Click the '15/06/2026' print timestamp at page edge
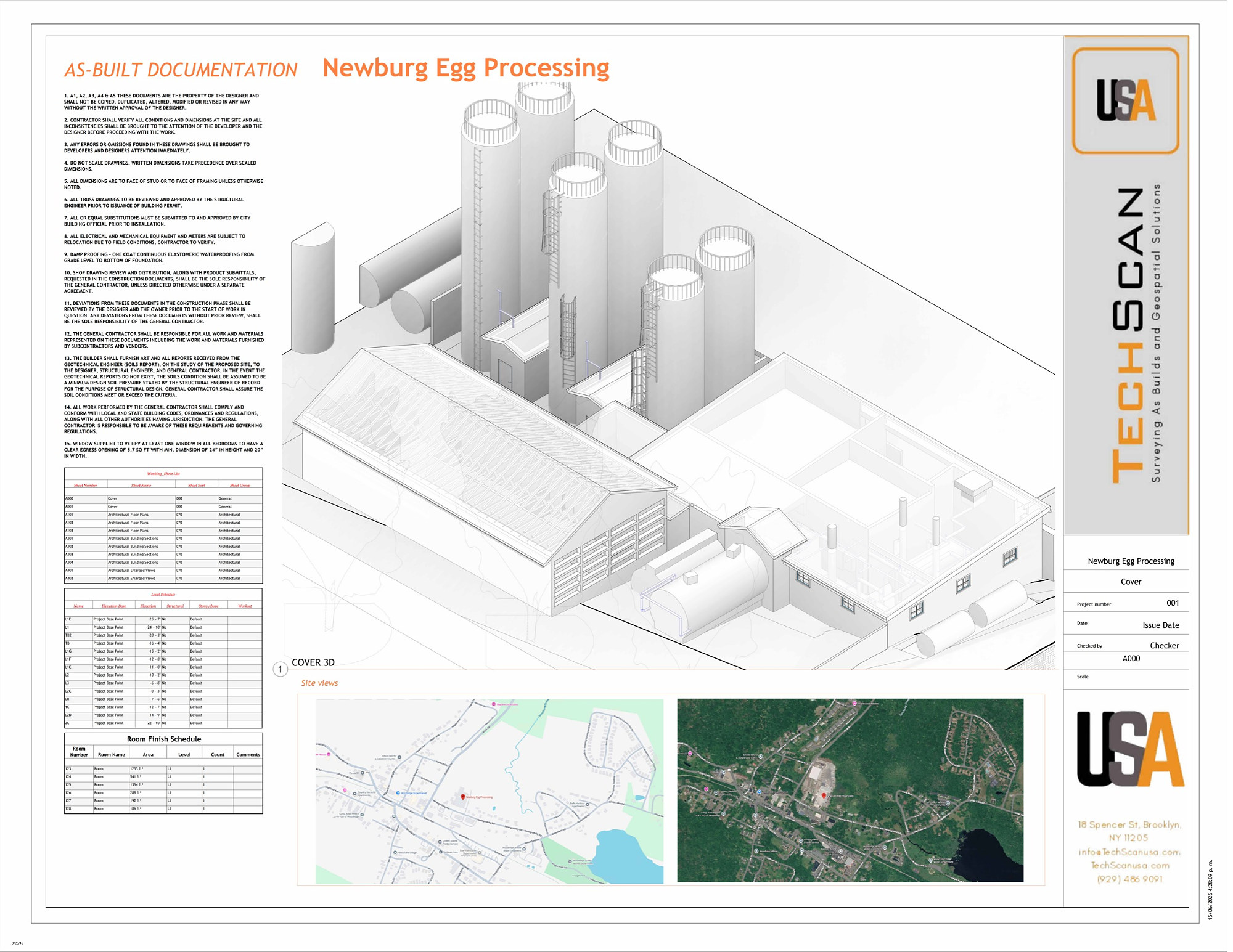The image size is (1233, 952). point(1210,890)
